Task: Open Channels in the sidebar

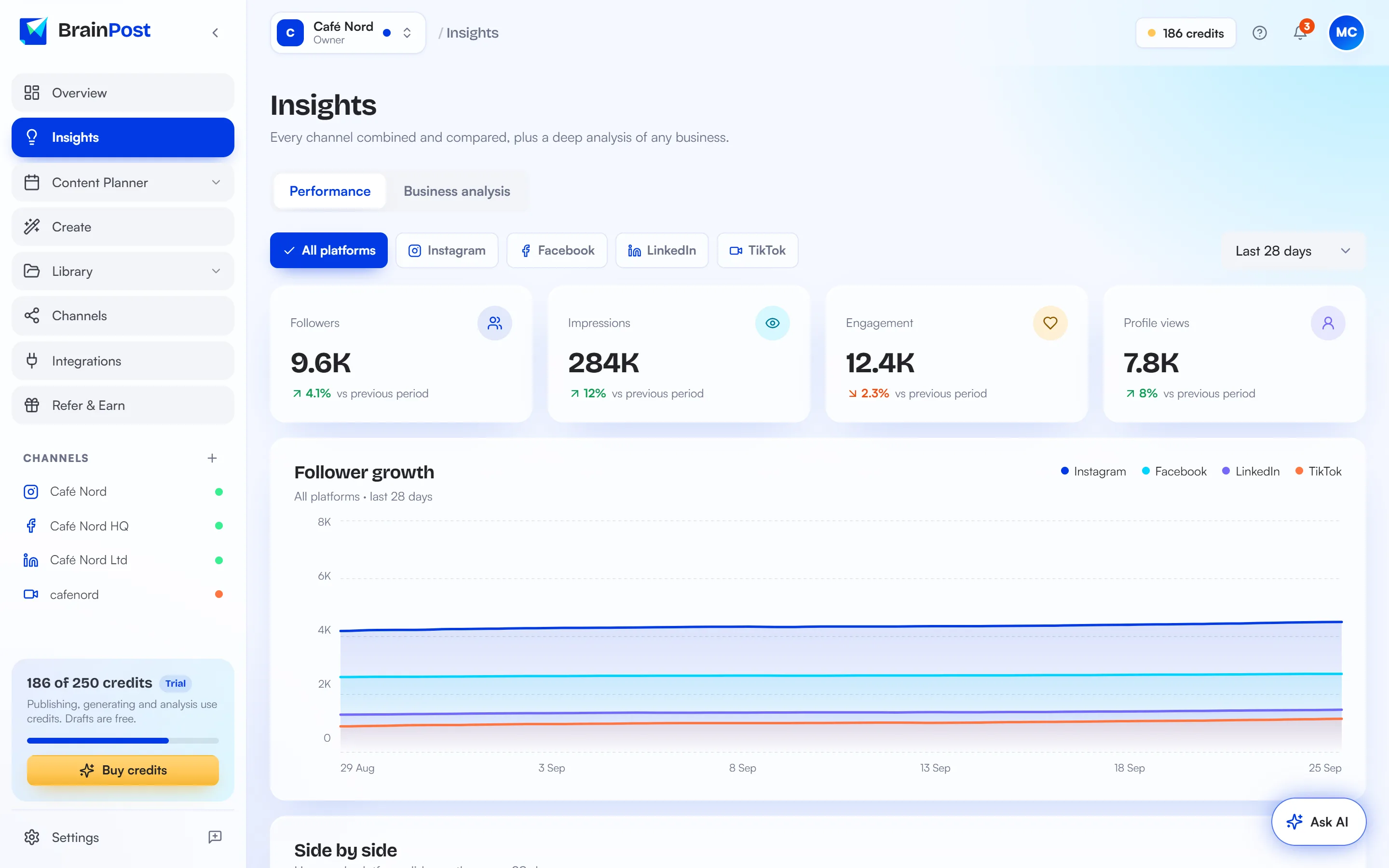Action: [123, 316]
